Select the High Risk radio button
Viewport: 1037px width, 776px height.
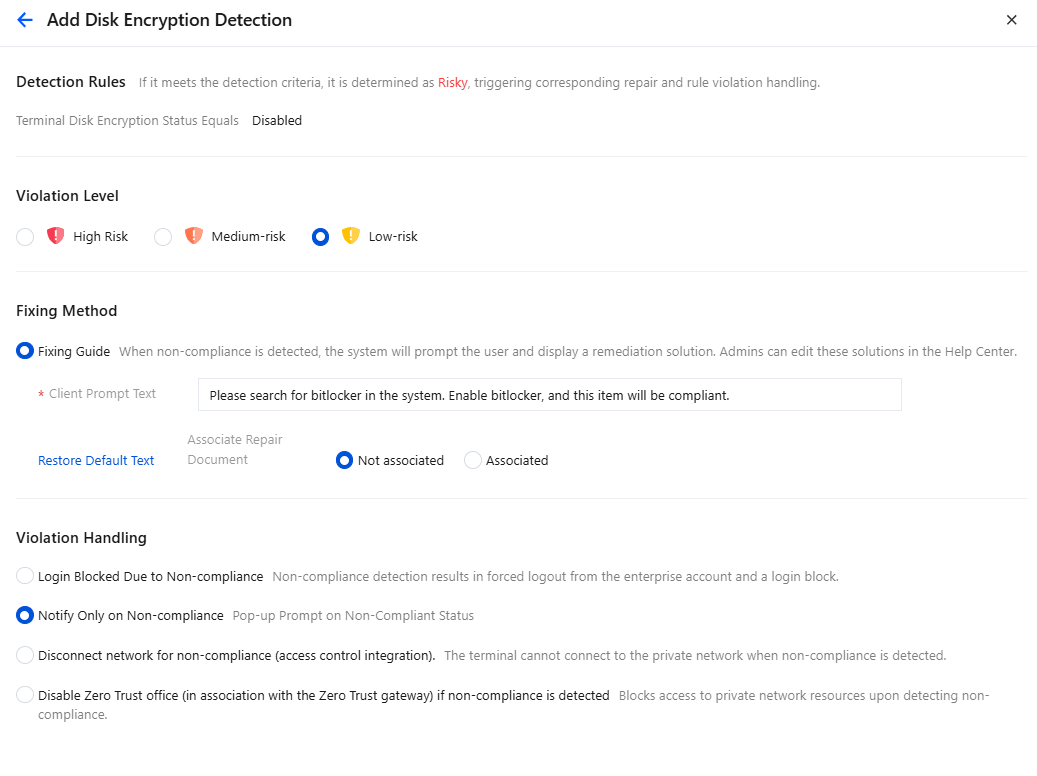[25, 237]
